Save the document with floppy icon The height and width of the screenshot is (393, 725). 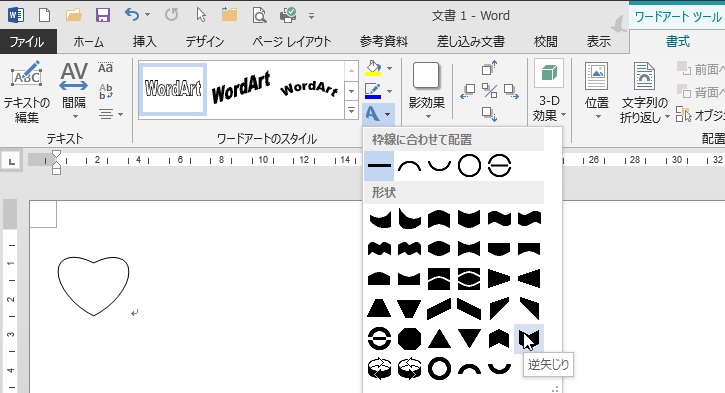[103, 15]
